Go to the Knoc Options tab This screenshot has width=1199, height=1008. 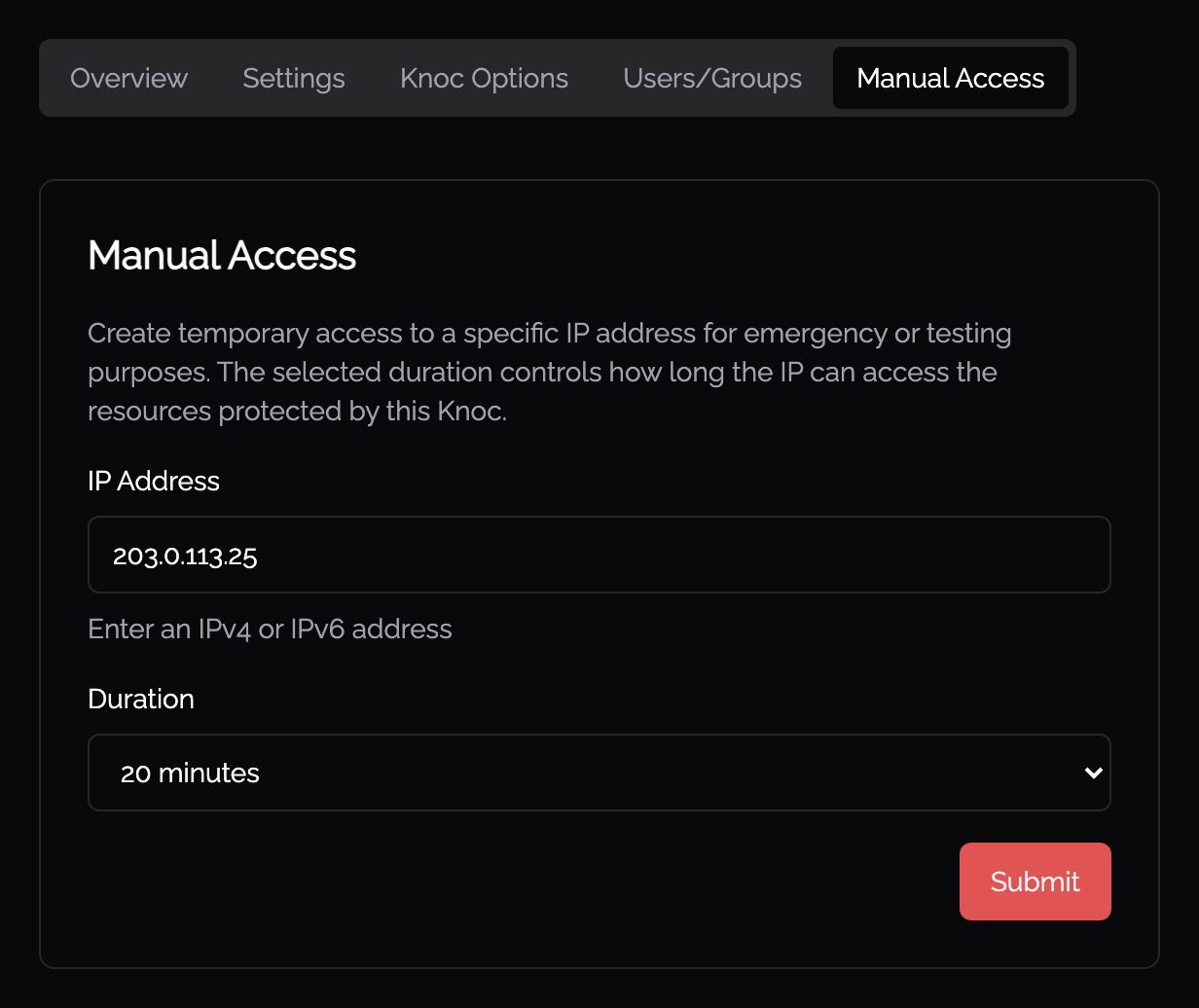484,78
